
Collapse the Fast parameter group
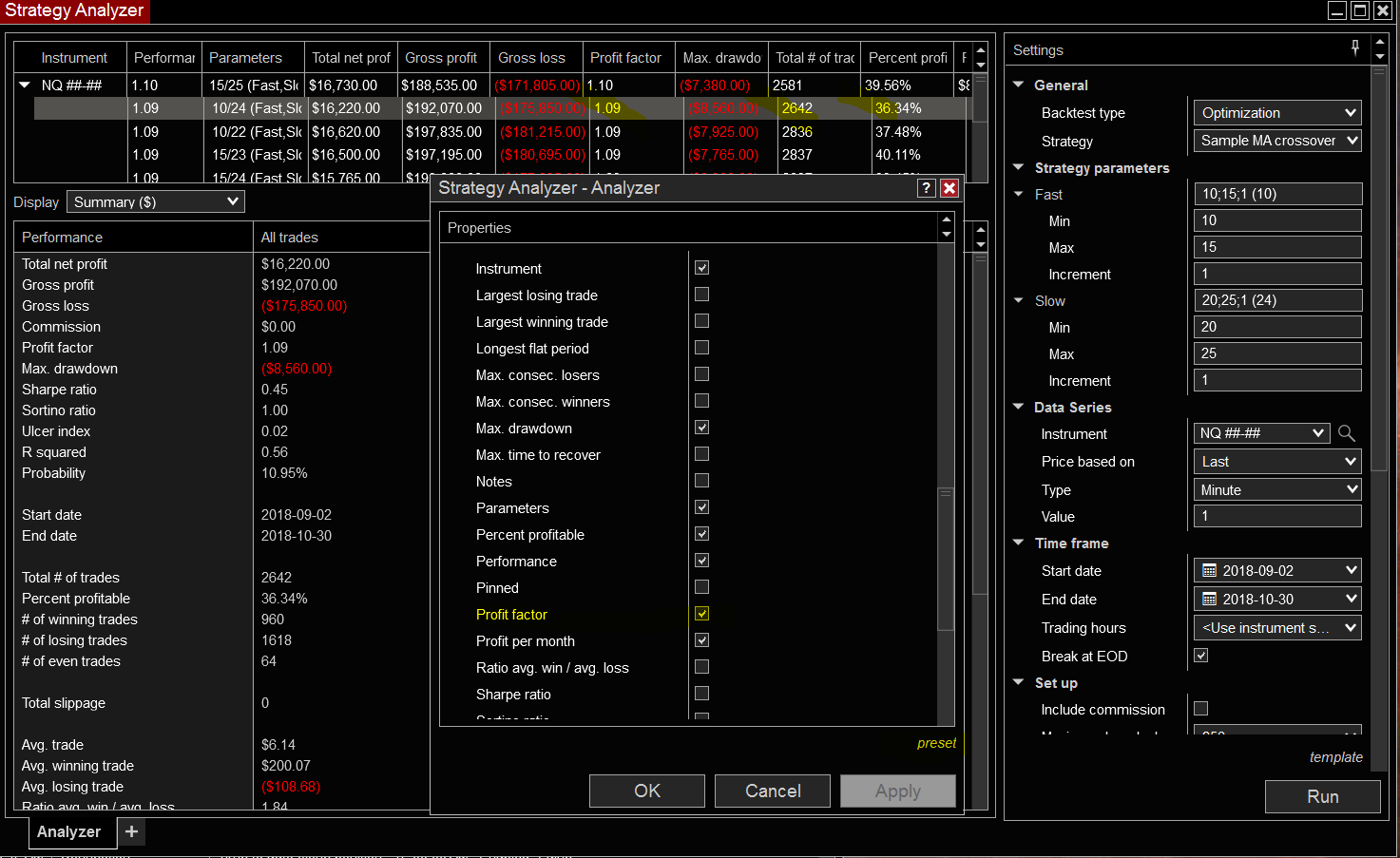pyautogui.click(x=1019, y=194)
